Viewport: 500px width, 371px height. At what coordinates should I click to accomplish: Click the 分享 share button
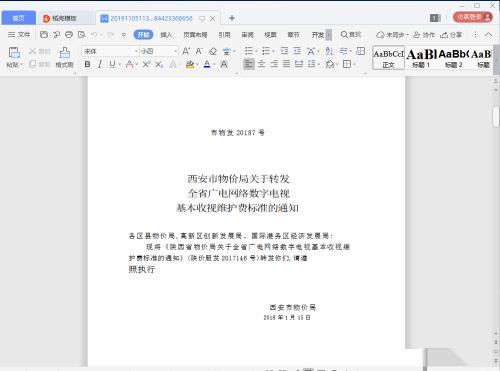pyautogui.click(x=451, y=35)
